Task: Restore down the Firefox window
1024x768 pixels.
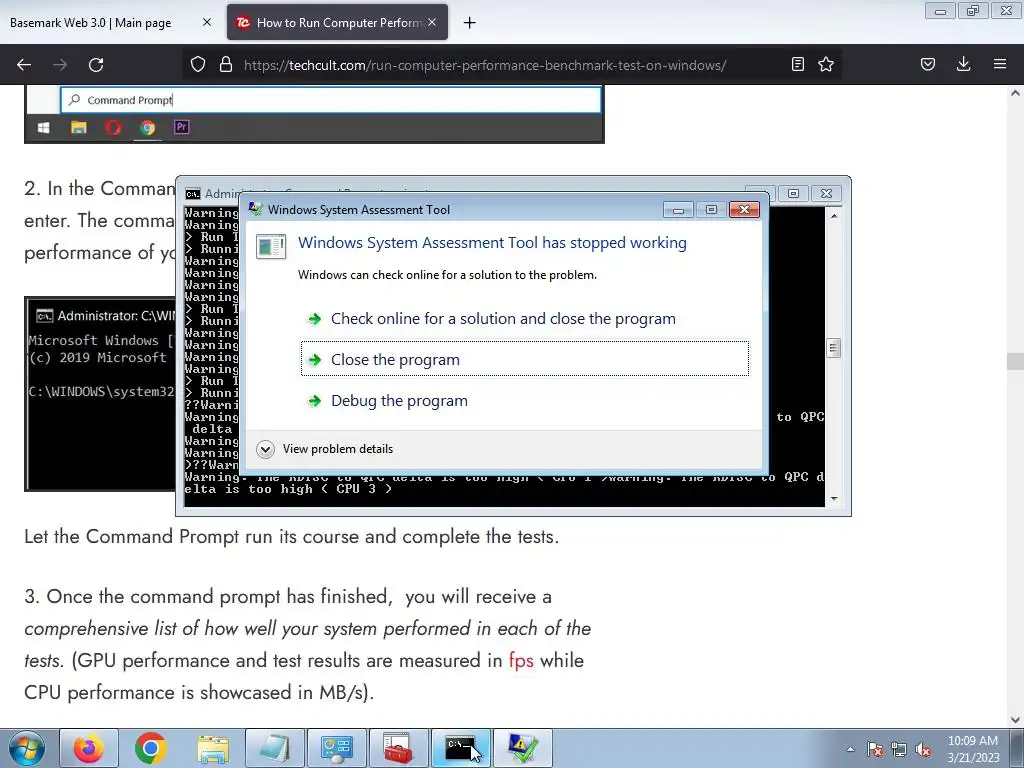Action: pos(973,10)
